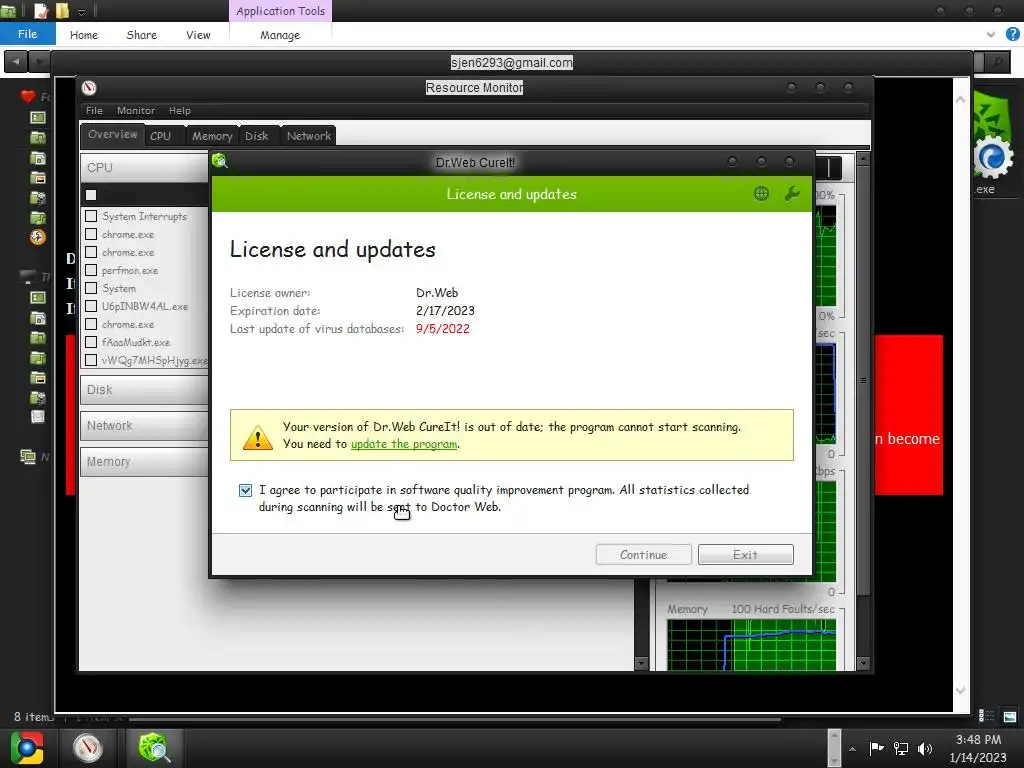
Task: Check U6pINBW4AL.exe process checkbox
Action: pos(91,306)
